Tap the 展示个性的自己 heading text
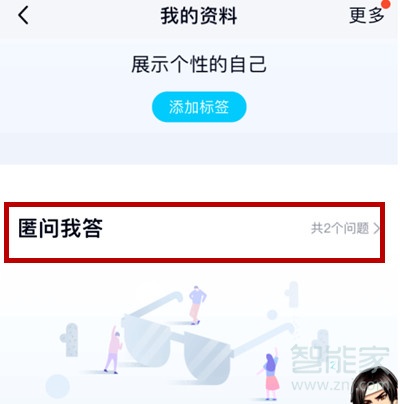The height and width of the screenshot is (404, 400). point(199,64)
